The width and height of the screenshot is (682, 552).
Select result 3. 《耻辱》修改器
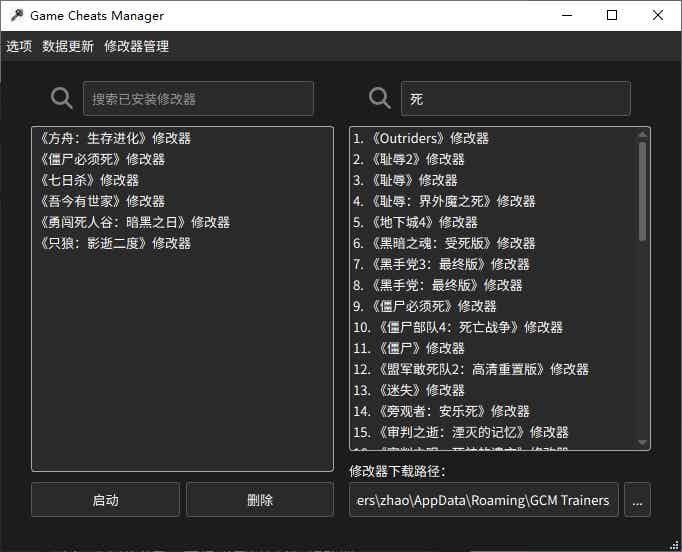pos(494,180)
